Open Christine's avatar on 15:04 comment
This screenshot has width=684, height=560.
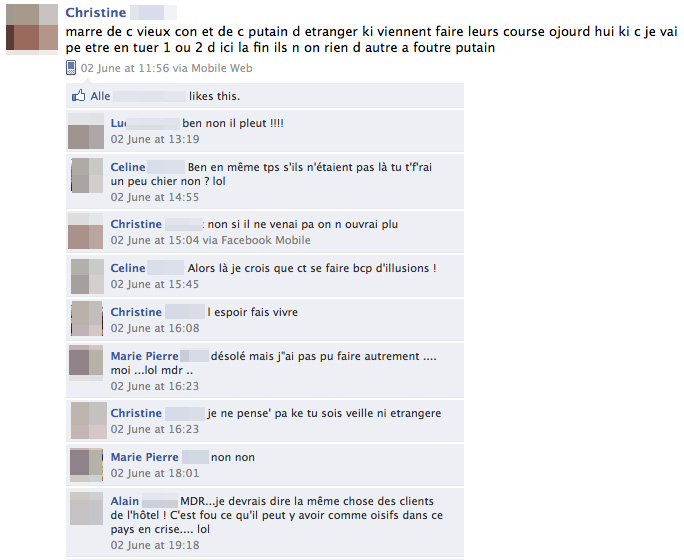(86, 231)
